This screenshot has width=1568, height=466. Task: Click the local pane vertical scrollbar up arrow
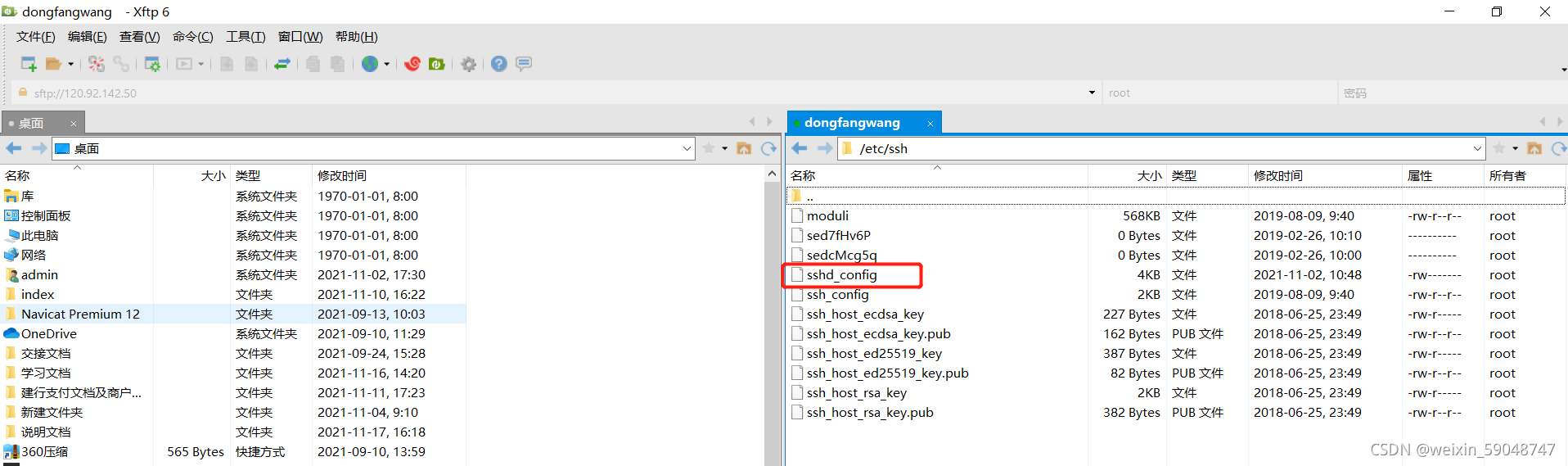coord(772,174)
